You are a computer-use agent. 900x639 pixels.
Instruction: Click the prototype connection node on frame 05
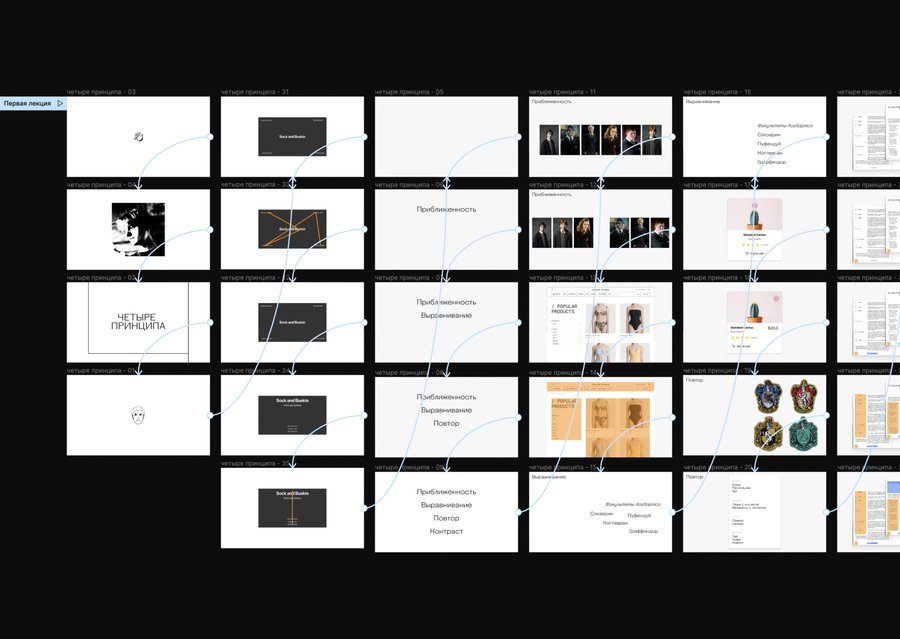point(518,137)
